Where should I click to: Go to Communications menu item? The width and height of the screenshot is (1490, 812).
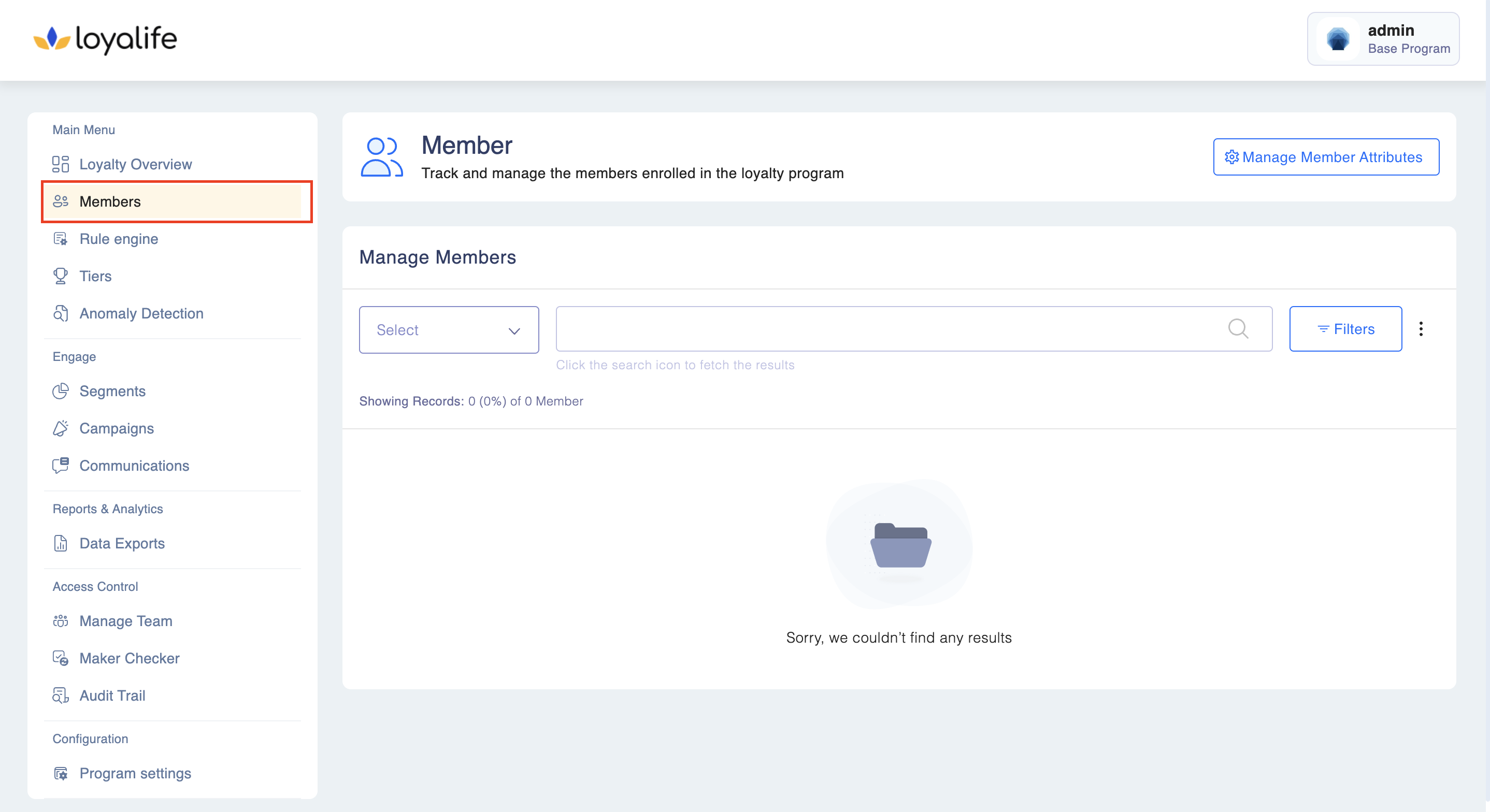click(134, 466)
